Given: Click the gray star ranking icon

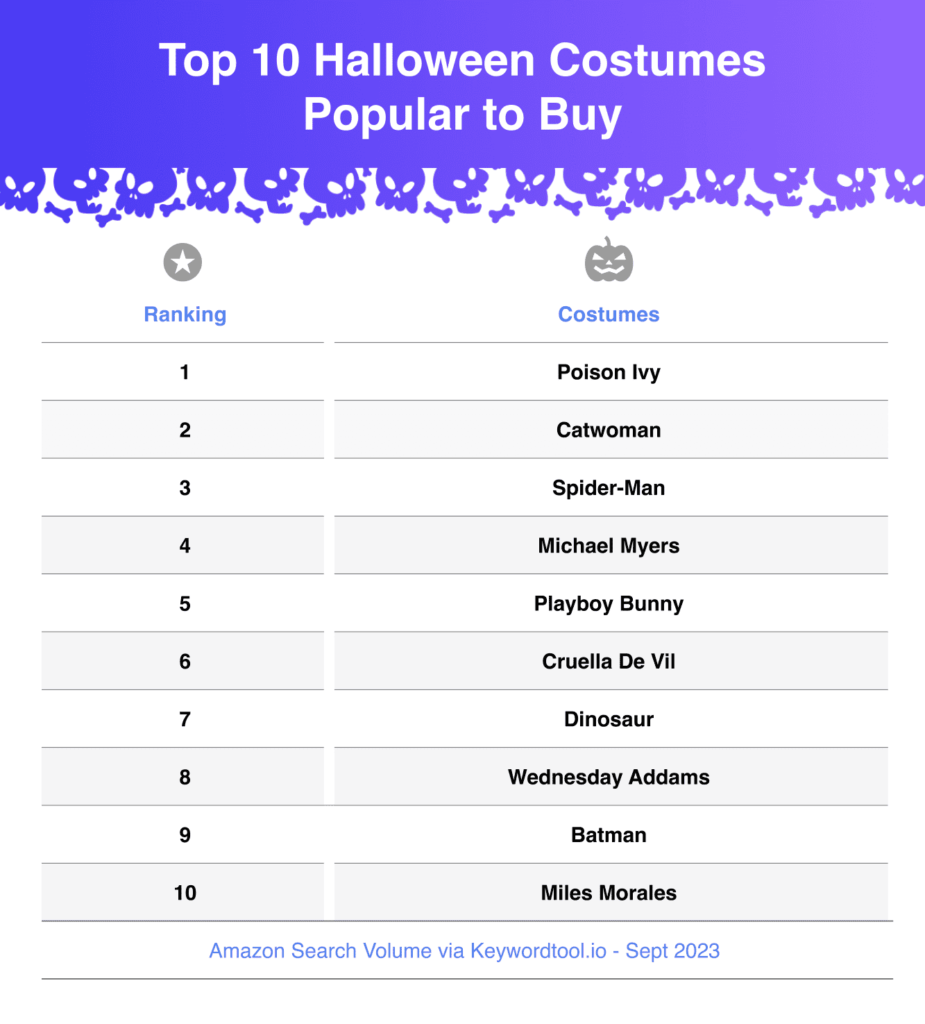Looking at the screenshot, I should pyautogui.click(x=183, y=263).
